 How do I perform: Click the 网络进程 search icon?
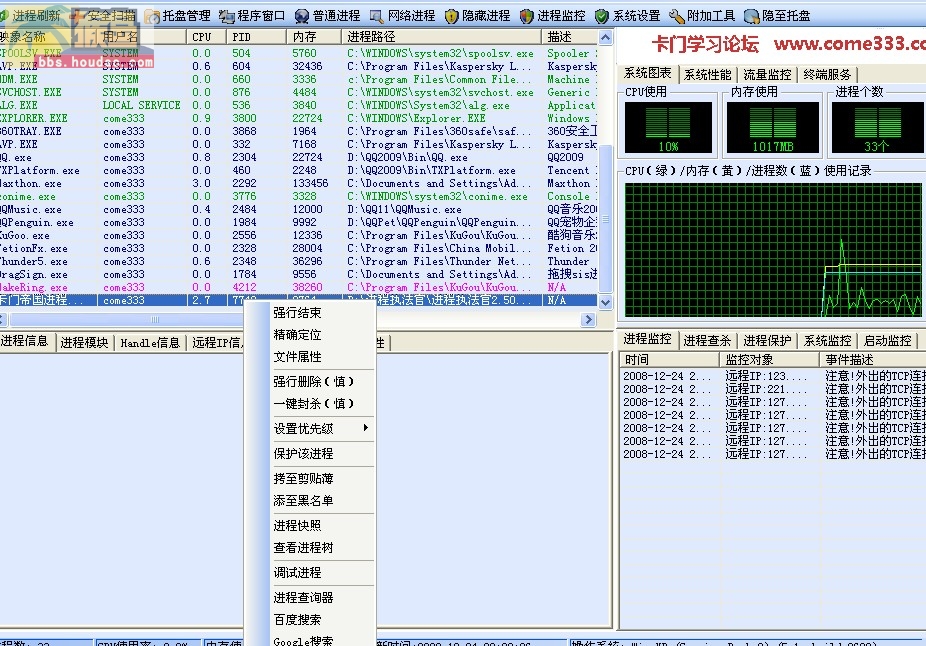(x=377, y=16)
